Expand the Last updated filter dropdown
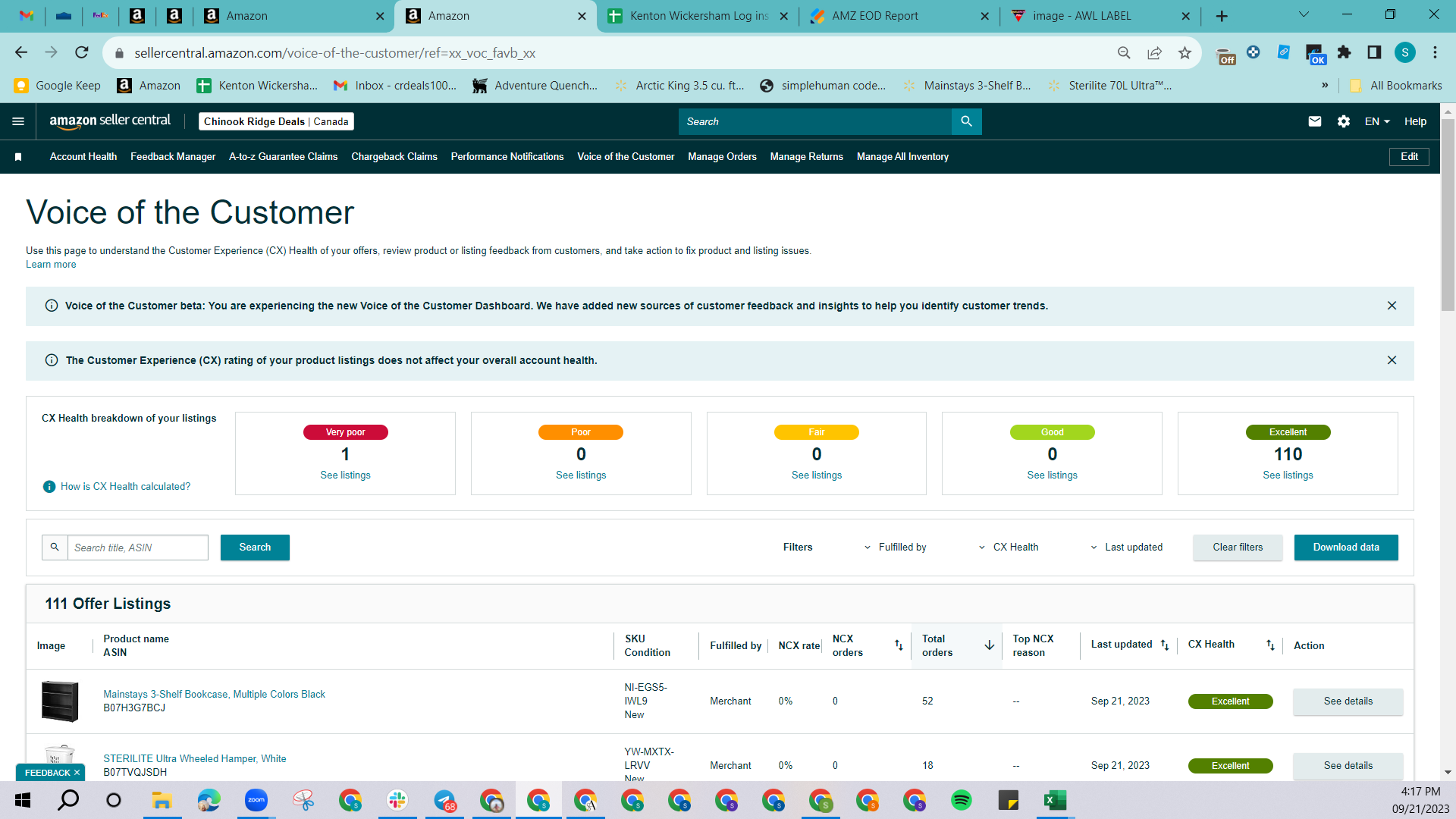Viewport: 1456px width, 819px height. tap(1126, 548)
